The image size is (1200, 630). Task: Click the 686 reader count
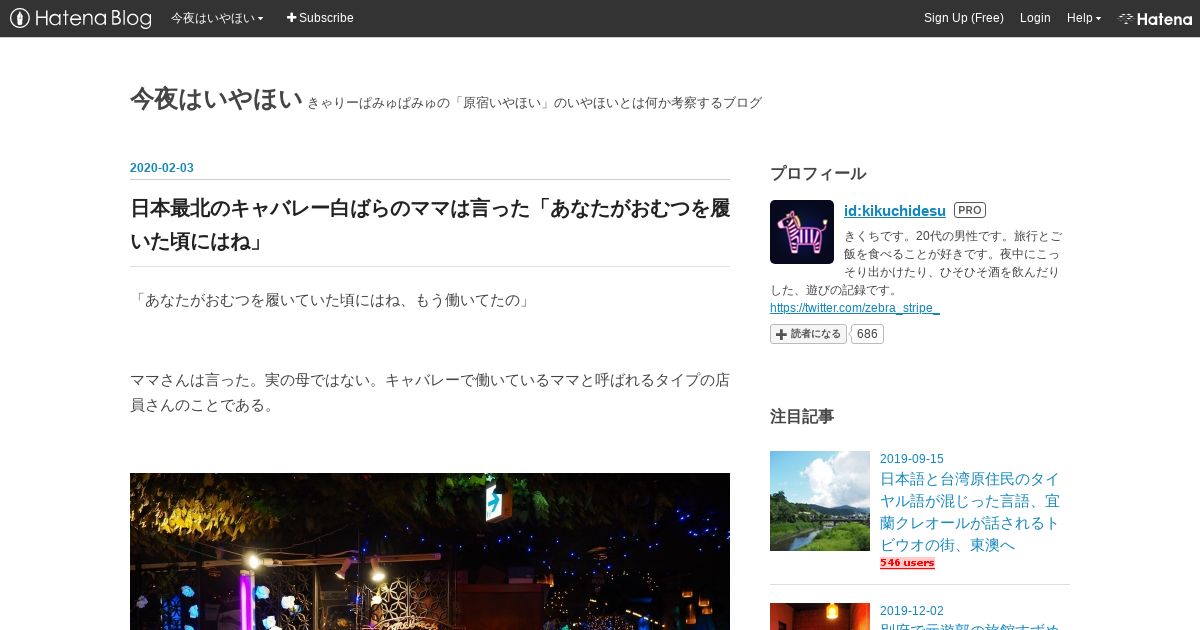(x=867, y=334)
